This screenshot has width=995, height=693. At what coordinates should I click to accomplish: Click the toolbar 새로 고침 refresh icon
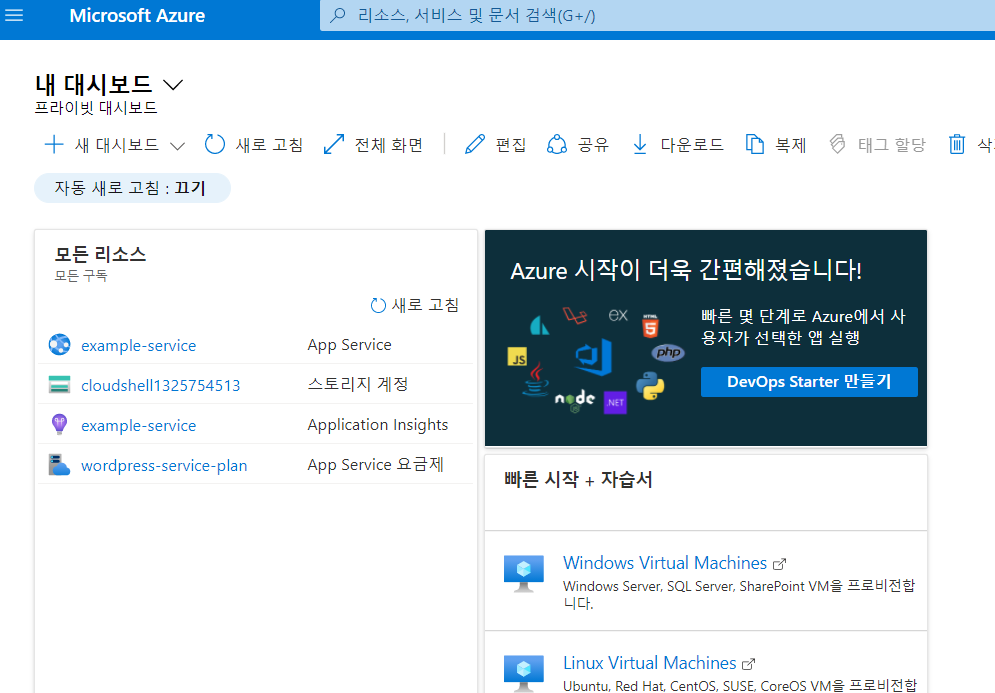[x=214, y=145]
